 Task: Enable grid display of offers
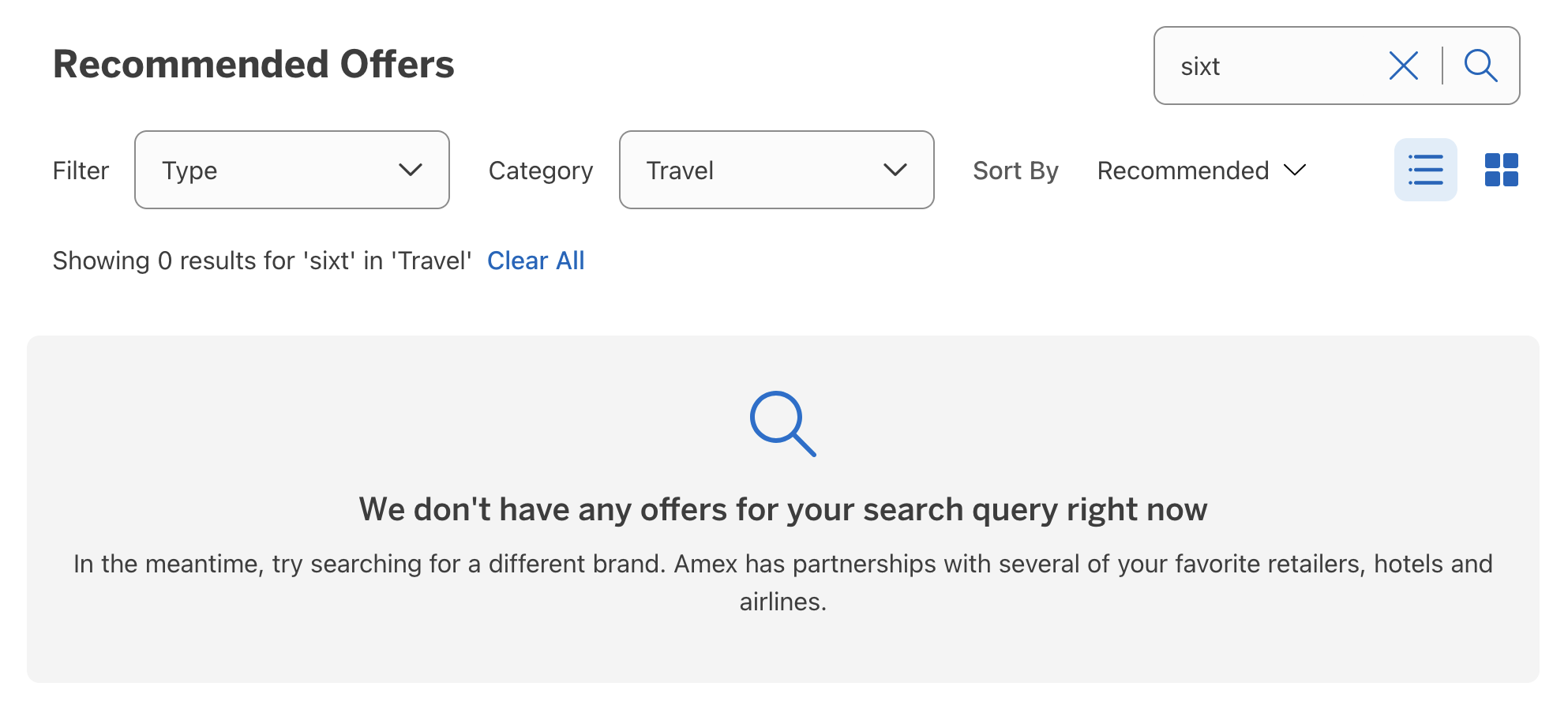pyautogui.click(x=1502, y=170)
